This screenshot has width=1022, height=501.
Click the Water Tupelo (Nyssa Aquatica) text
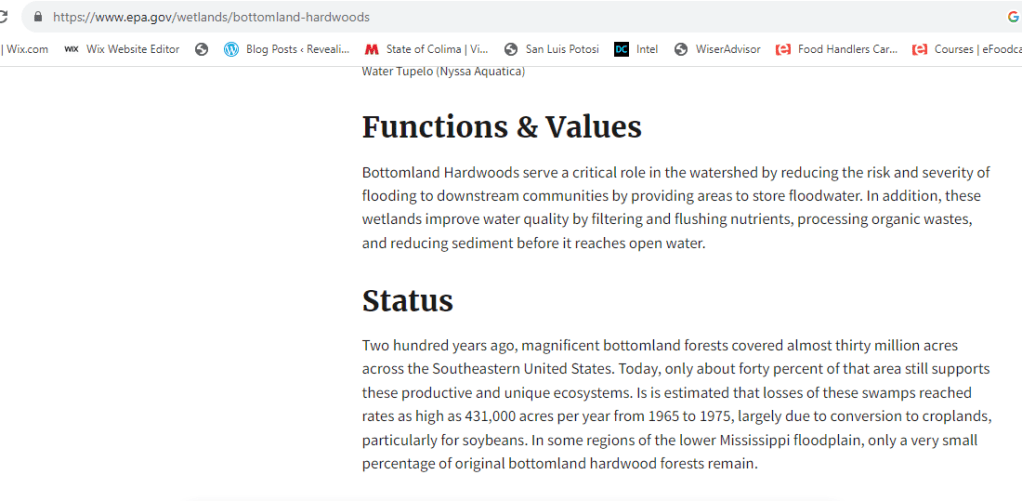443,71
